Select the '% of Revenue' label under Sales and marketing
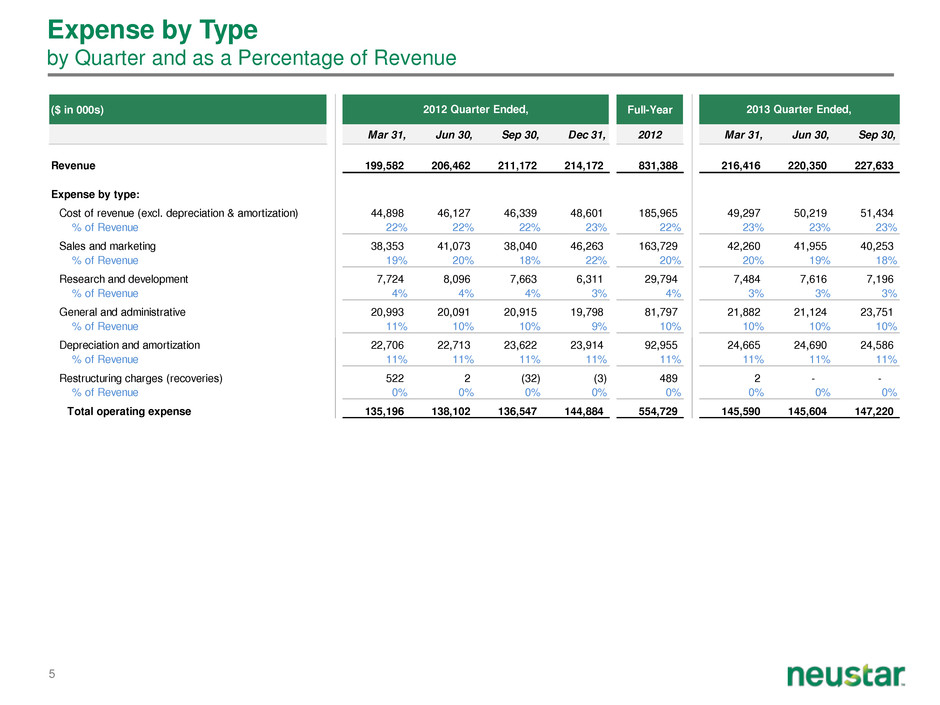Image resolution: width=940 pixels, height=705 pixels. (x=105, y=260)
